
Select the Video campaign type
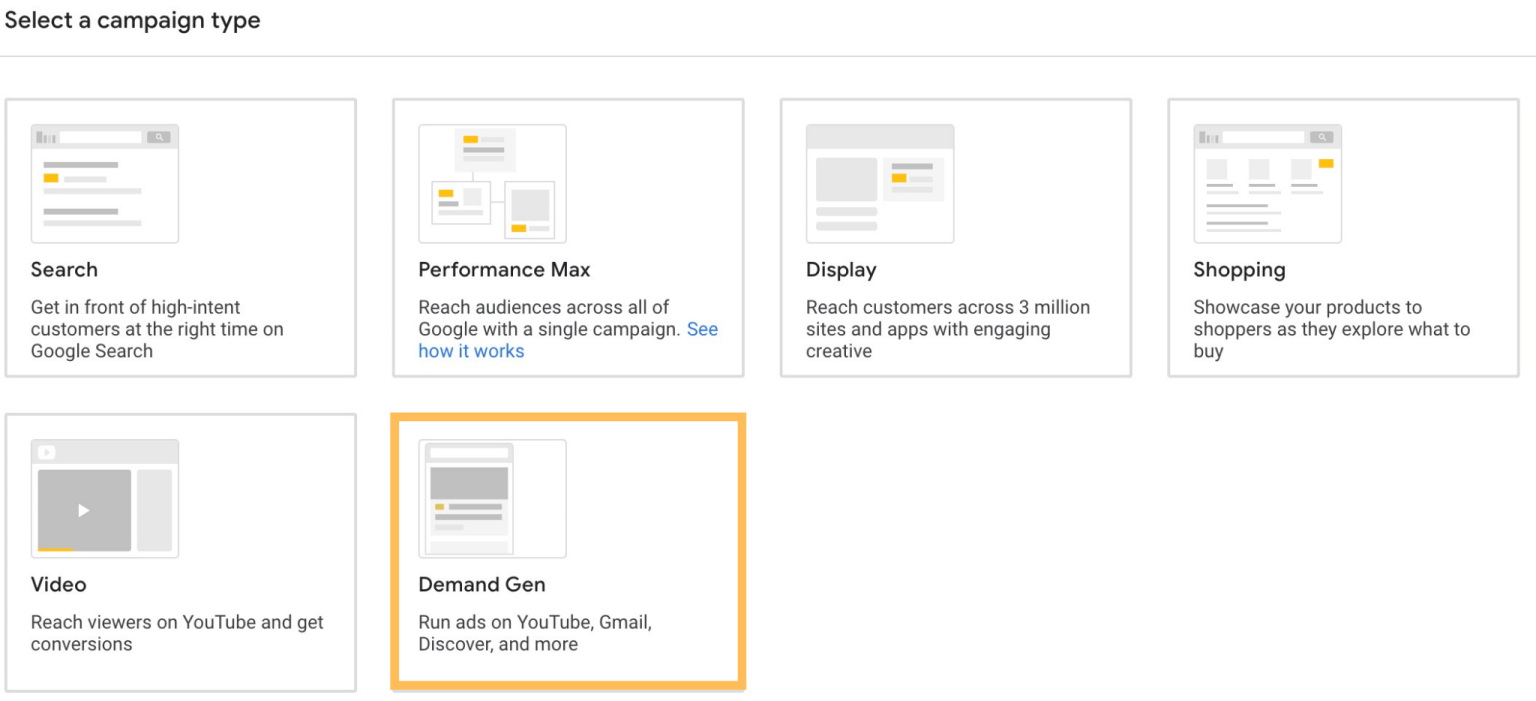(181, 552)
